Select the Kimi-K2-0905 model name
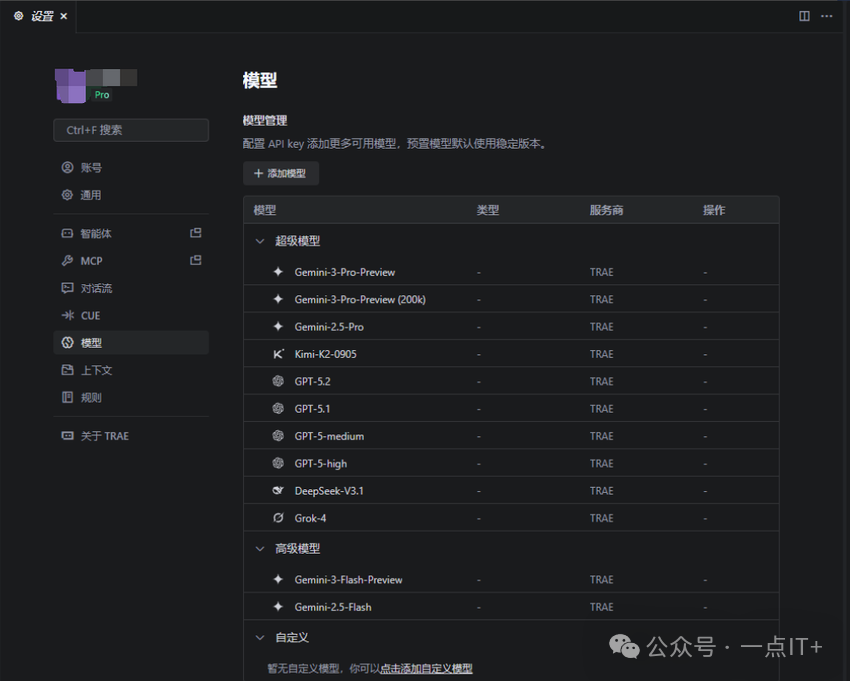Screen dimensions: 850x681 click(x=326, y=354)
